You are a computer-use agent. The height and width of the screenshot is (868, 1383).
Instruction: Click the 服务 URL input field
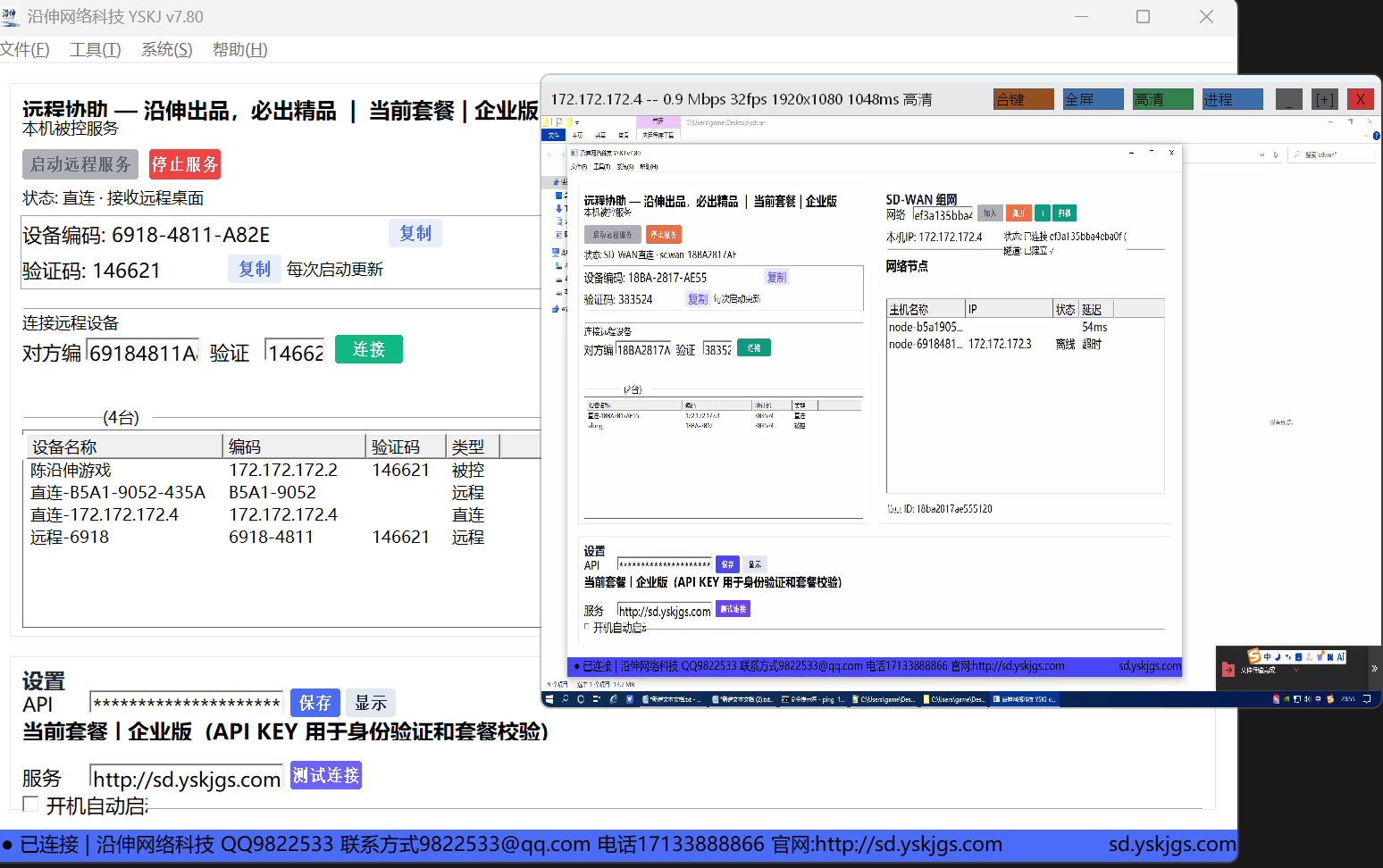[x=186, y=779]
